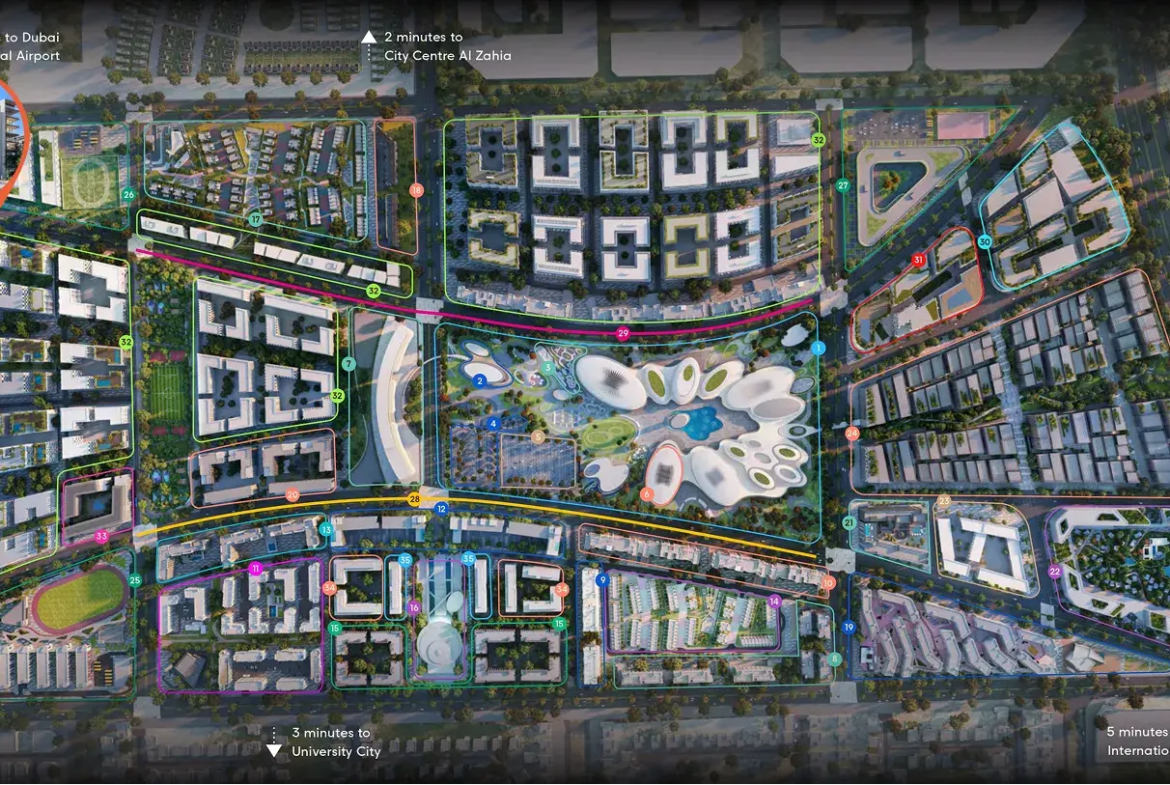The width and height of the screenshot is (1170, 785).
Task: Click the "2 minutes to City Centre Al Zahia" label
Action: pos(447,47)
